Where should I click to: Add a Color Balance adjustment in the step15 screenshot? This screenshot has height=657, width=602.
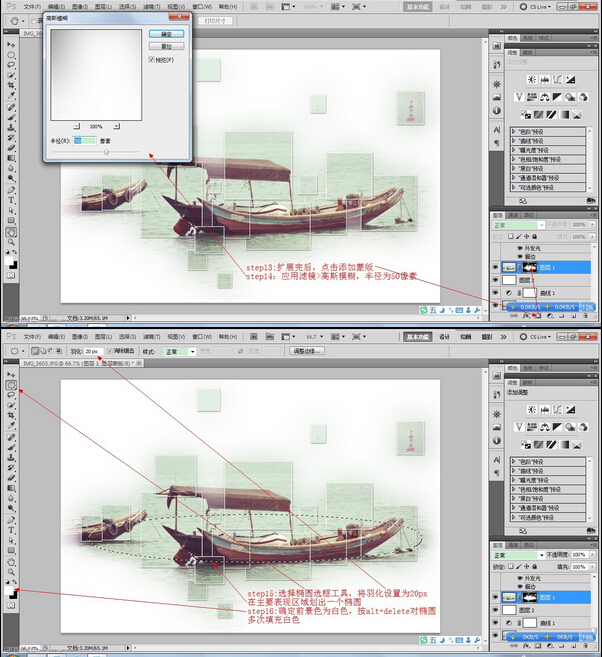point(545,427)
